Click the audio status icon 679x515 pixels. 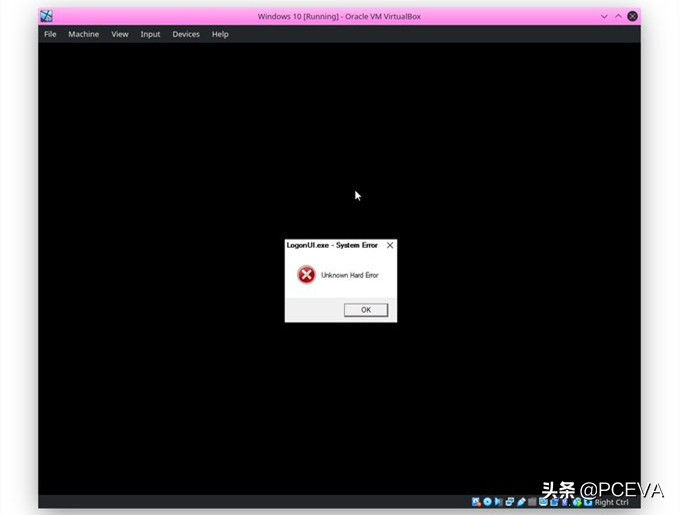[x=499, y=501]
